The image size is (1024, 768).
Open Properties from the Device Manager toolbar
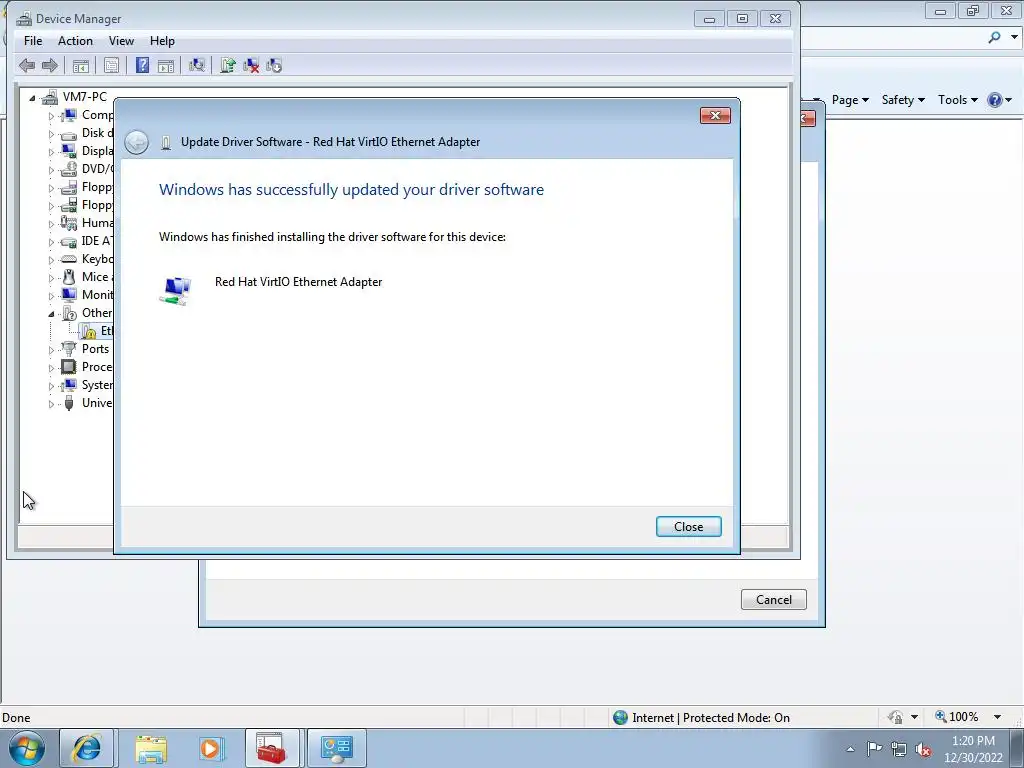112,65
